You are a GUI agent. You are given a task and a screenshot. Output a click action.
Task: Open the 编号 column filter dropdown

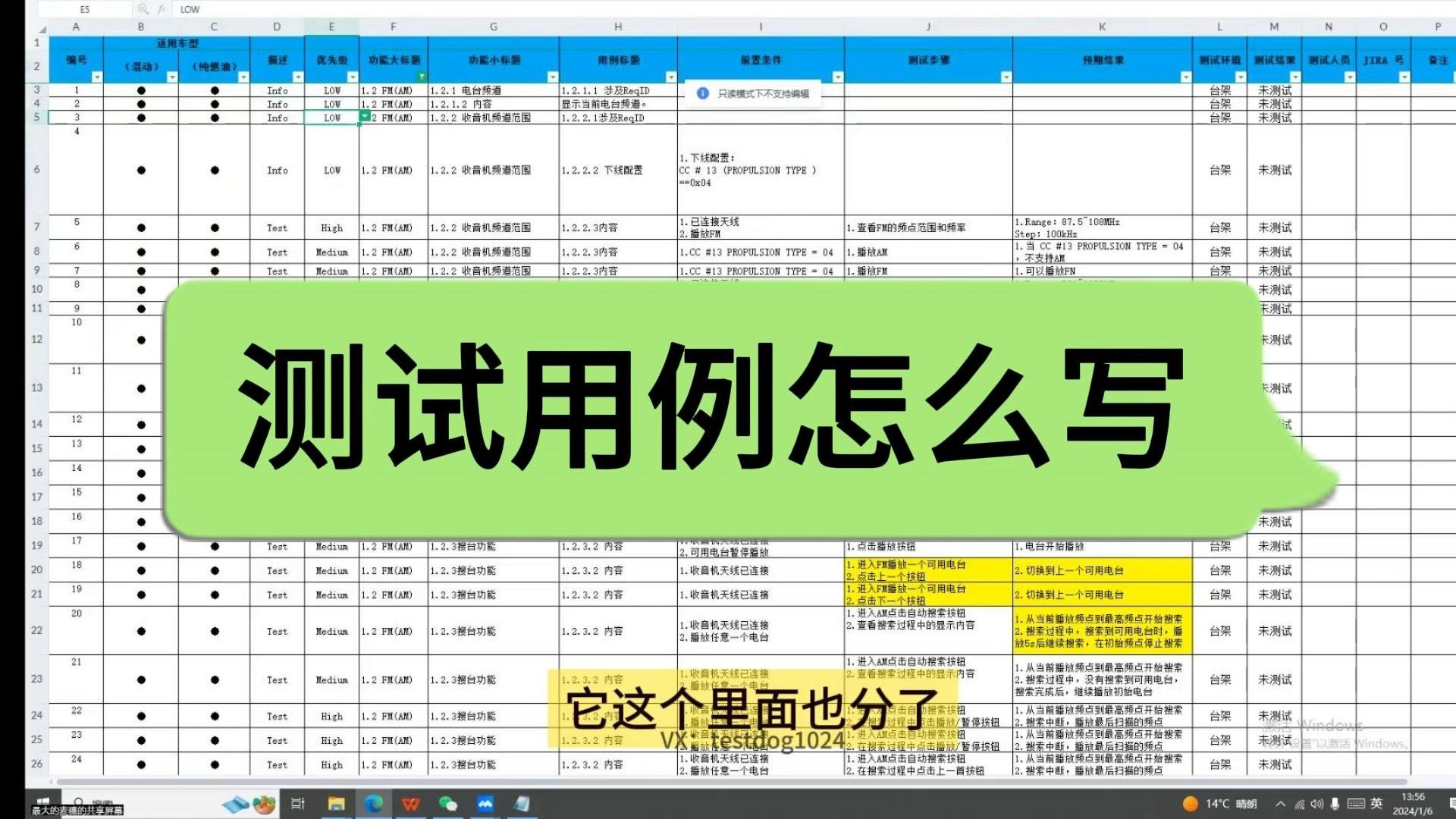click(x=96, y=77)
